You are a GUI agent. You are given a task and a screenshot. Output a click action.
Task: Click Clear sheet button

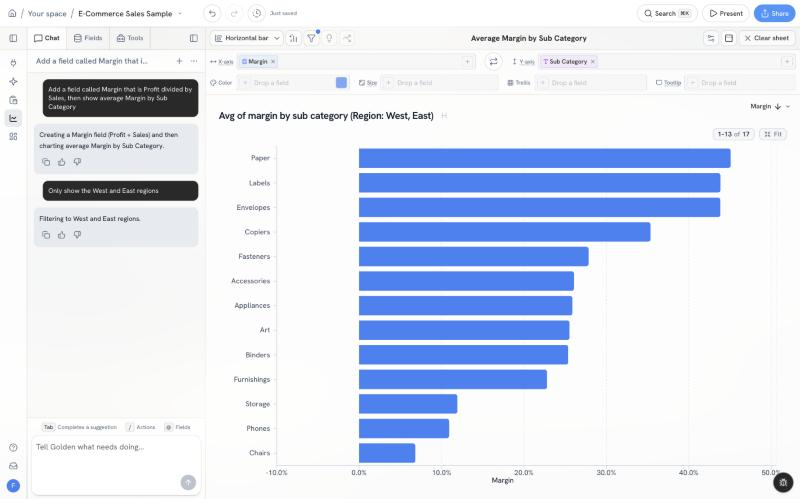(767, 38)
